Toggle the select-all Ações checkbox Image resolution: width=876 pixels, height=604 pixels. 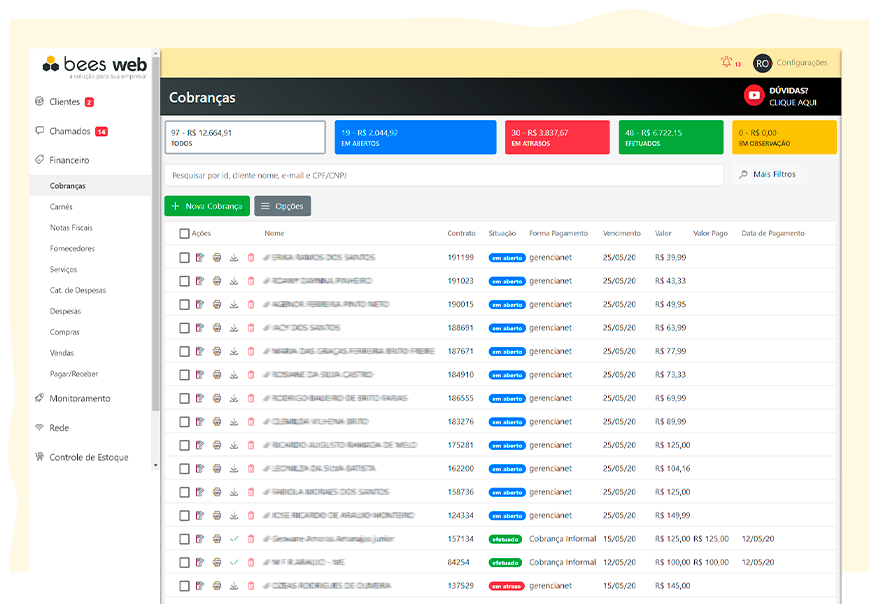point(184,234)
